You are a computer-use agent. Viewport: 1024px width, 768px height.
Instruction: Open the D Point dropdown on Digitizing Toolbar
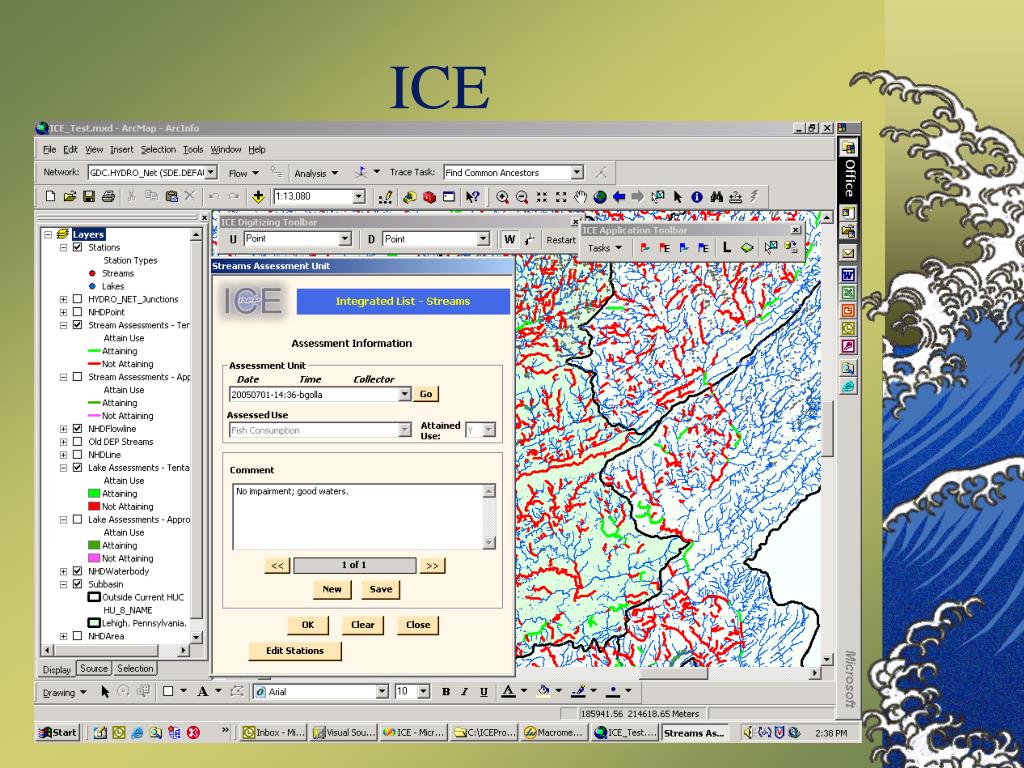tap(483, 239)
